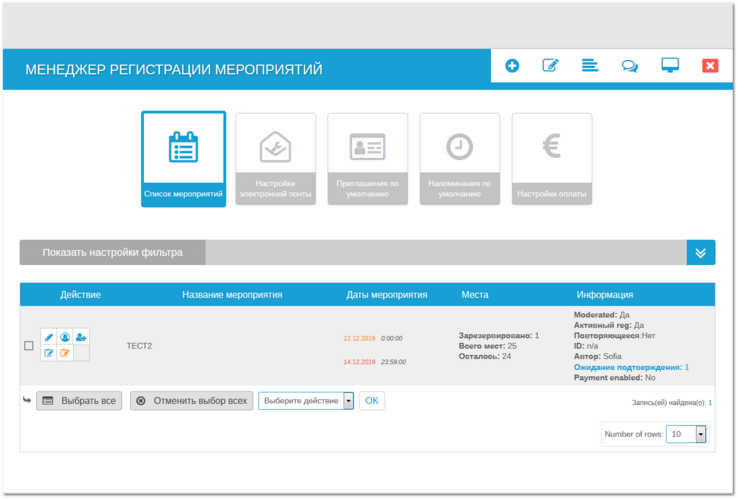Open the chat bubbles icon in header
Image resolution: width=738 pixels, height=499 pixels.
click(x=629, y=66)
